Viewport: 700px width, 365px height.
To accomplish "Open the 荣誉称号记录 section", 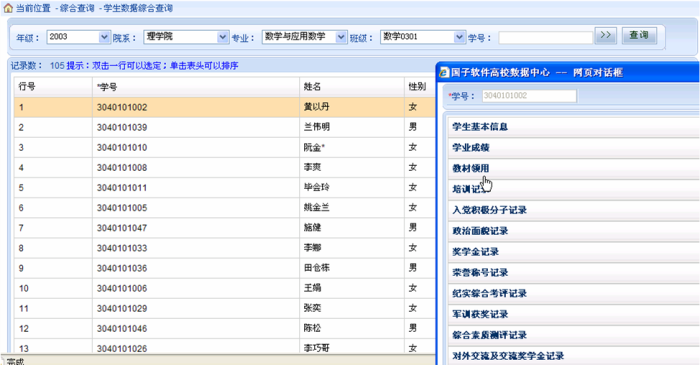I will pyautogui.click(x=574, y=273).
